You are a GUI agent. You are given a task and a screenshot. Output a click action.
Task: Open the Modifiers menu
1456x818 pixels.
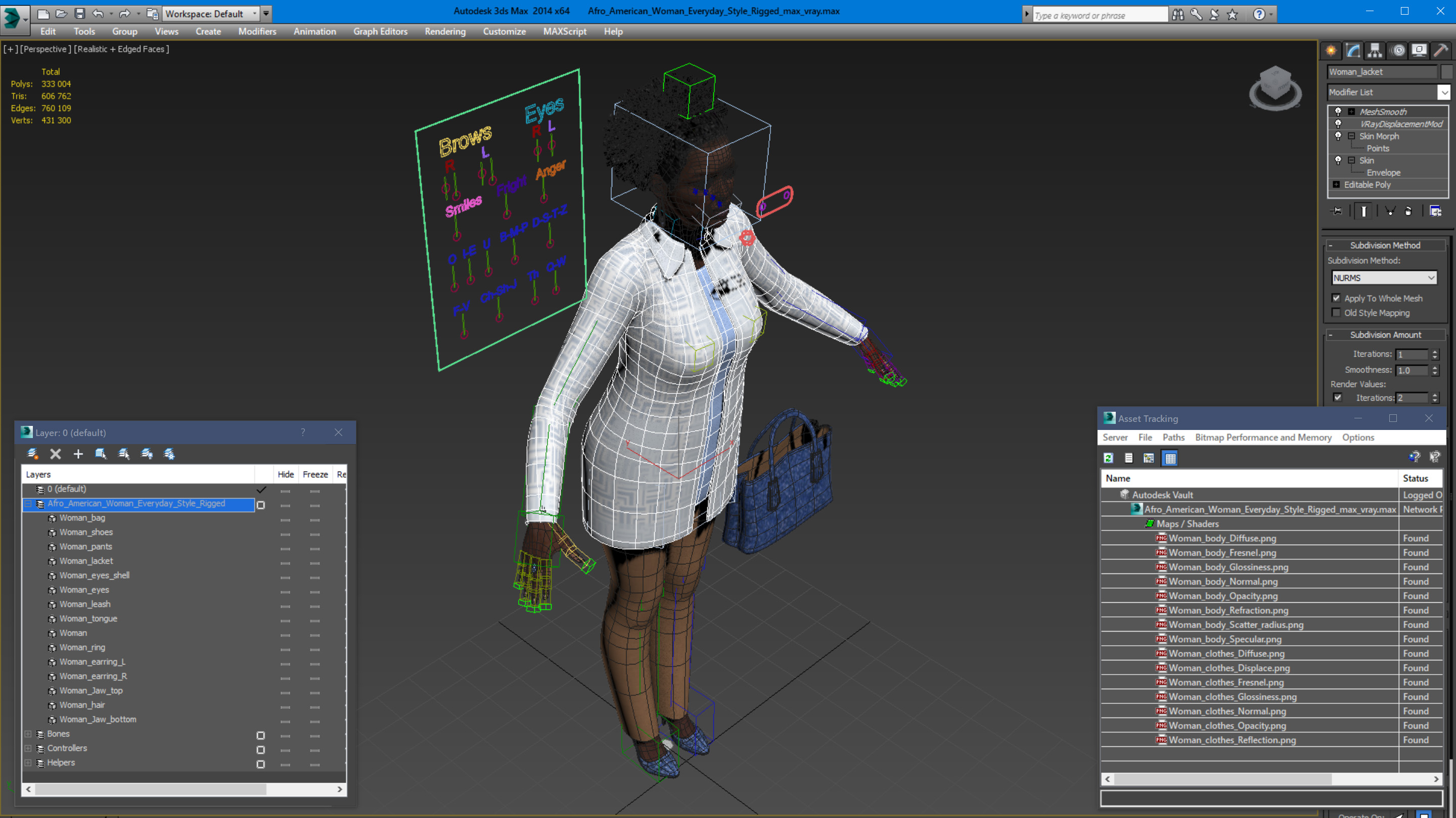point(257,32)
